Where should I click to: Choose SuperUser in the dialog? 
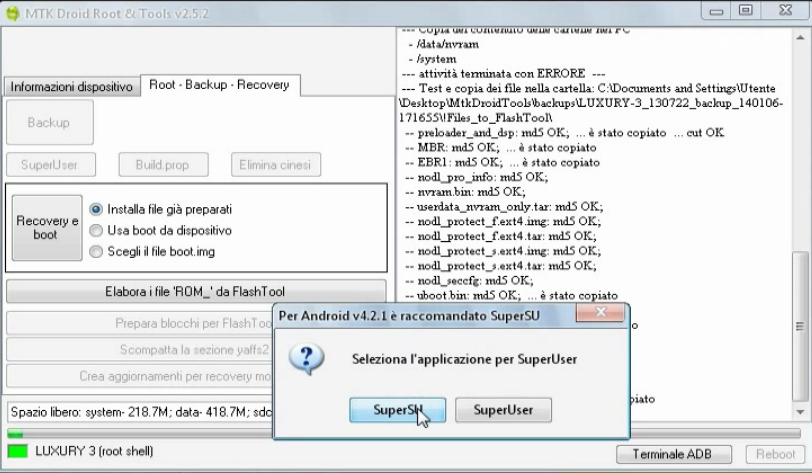[503, 410]
